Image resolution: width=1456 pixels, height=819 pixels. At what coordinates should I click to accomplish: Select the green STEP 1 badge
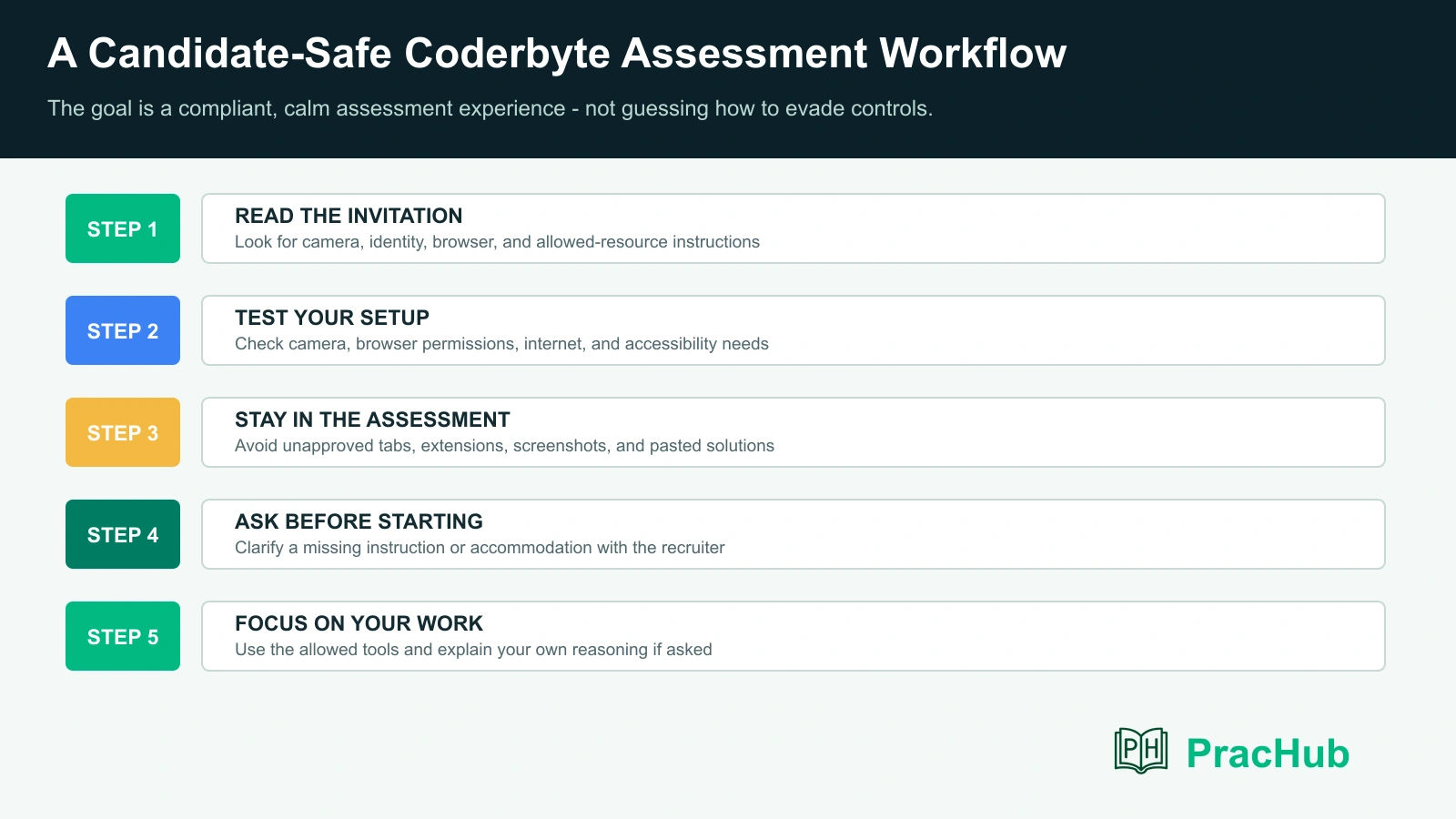tap(123, 228)
